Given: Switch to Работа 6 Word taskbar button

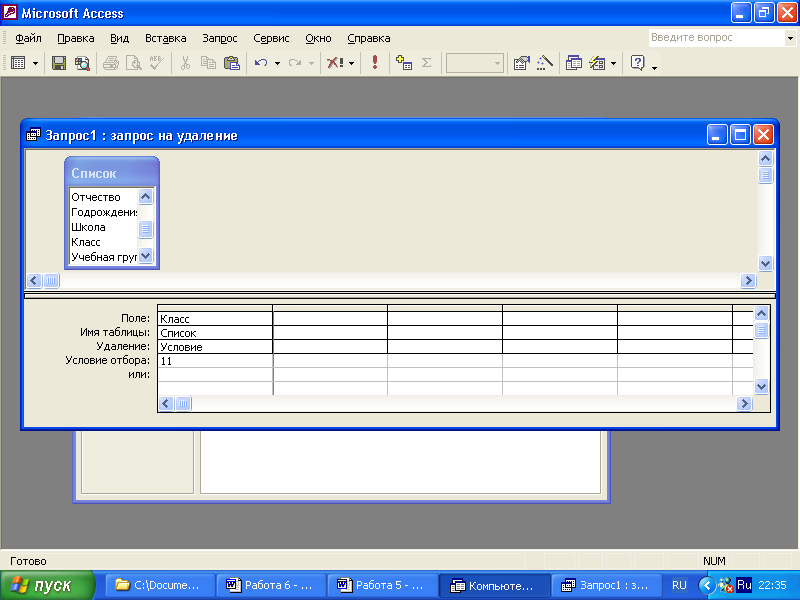Looking at the screenshot, I should pyautogui.click(x=271, y=585).
